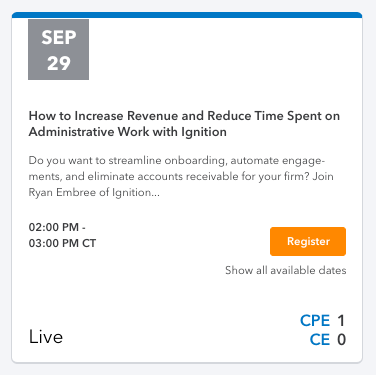Click the 29 day number in badge
376x375 pixels.
(59, 63)
